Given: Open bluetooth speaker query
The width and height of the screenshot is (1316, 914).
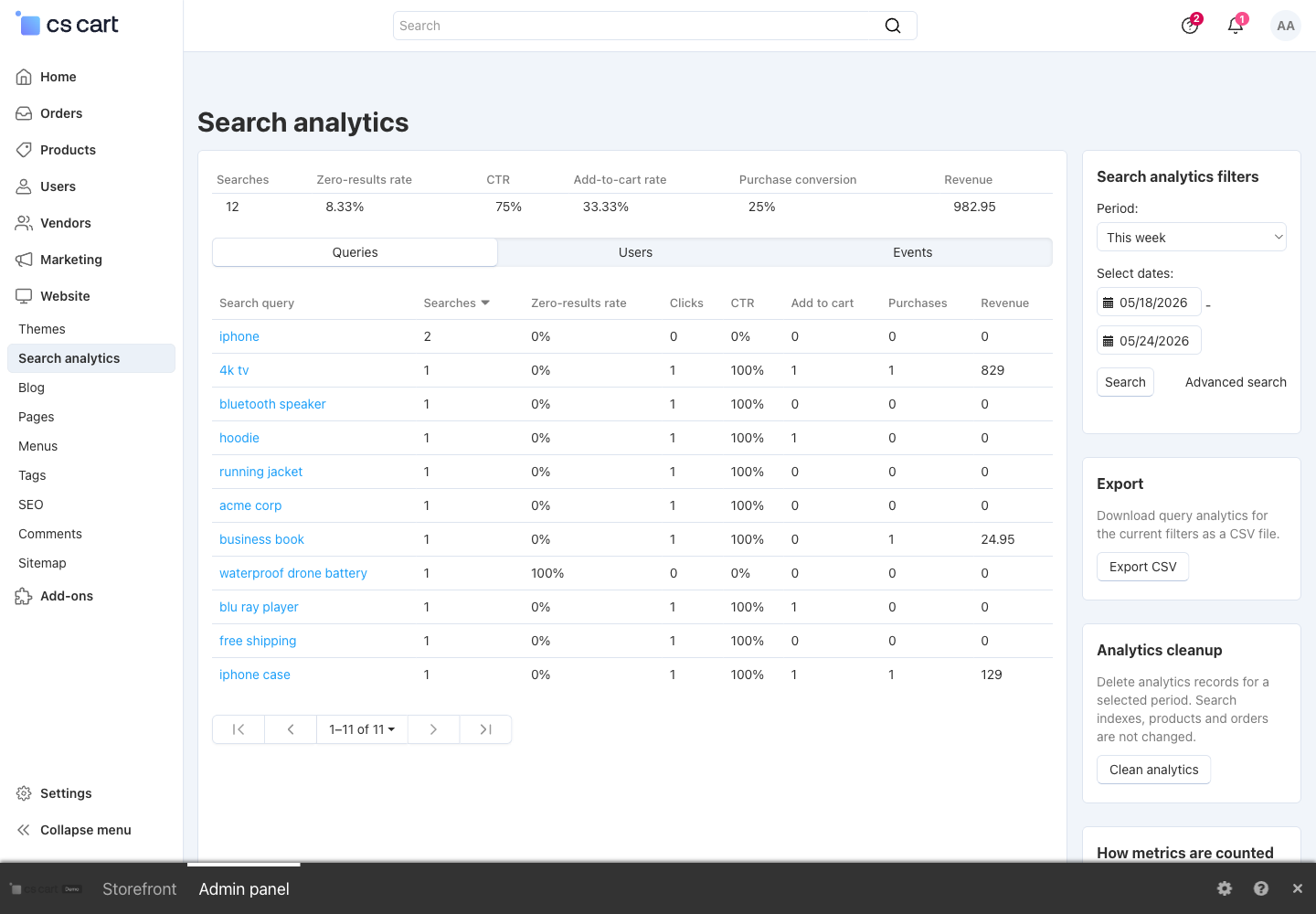Looking at the screenshot, I should 272,404.
